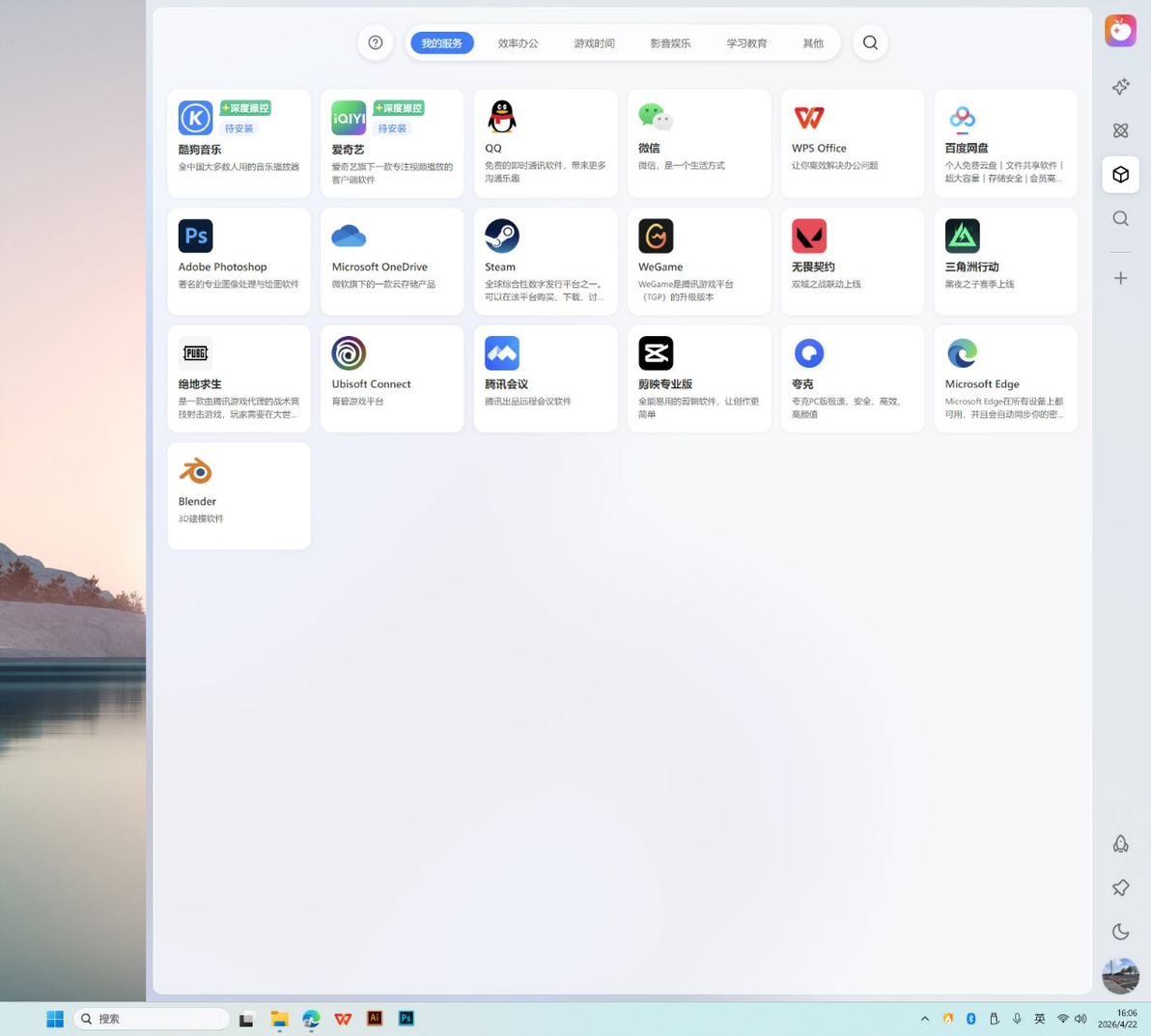
Task: Open Microsoft OneDrive icon
Action: tap(349, 236)
